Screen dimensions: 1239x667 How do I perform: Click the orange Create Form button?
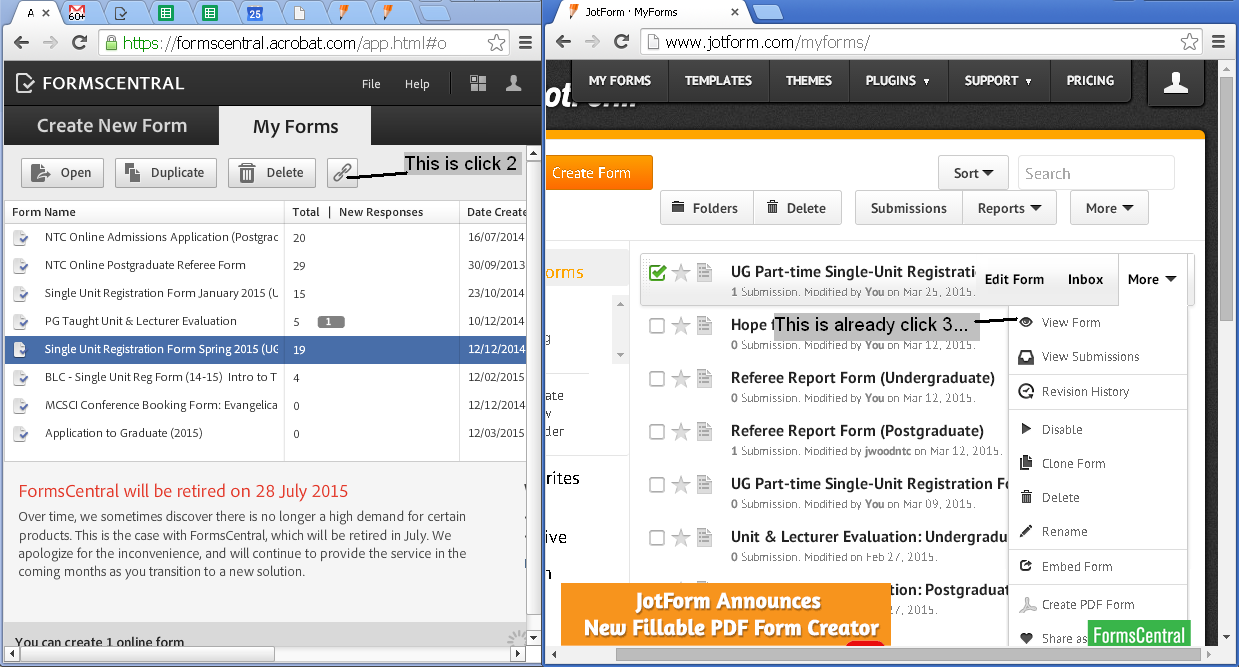[x=597, y=172]
